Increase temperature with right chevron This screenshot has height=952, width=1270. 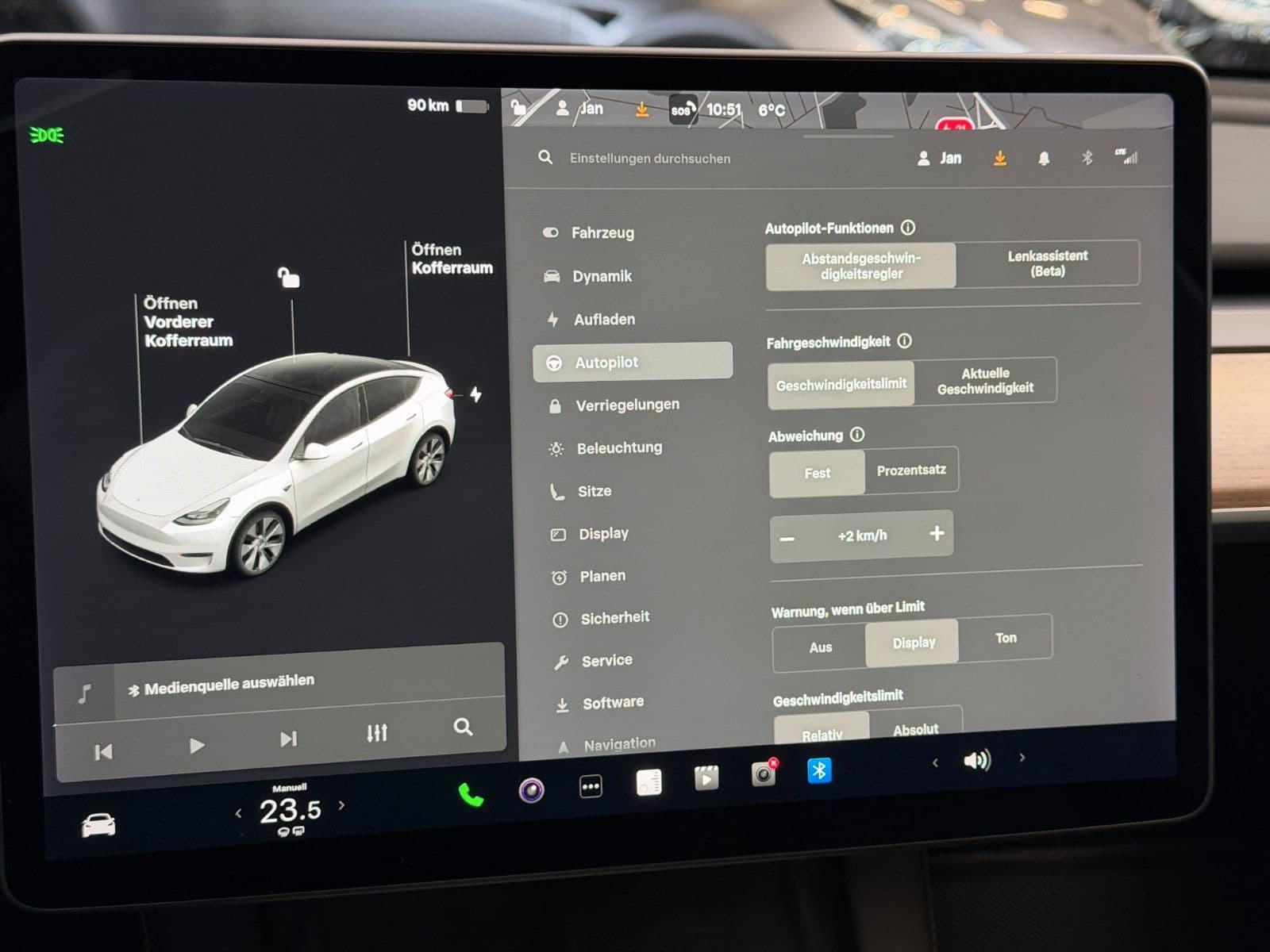point(342,804)
